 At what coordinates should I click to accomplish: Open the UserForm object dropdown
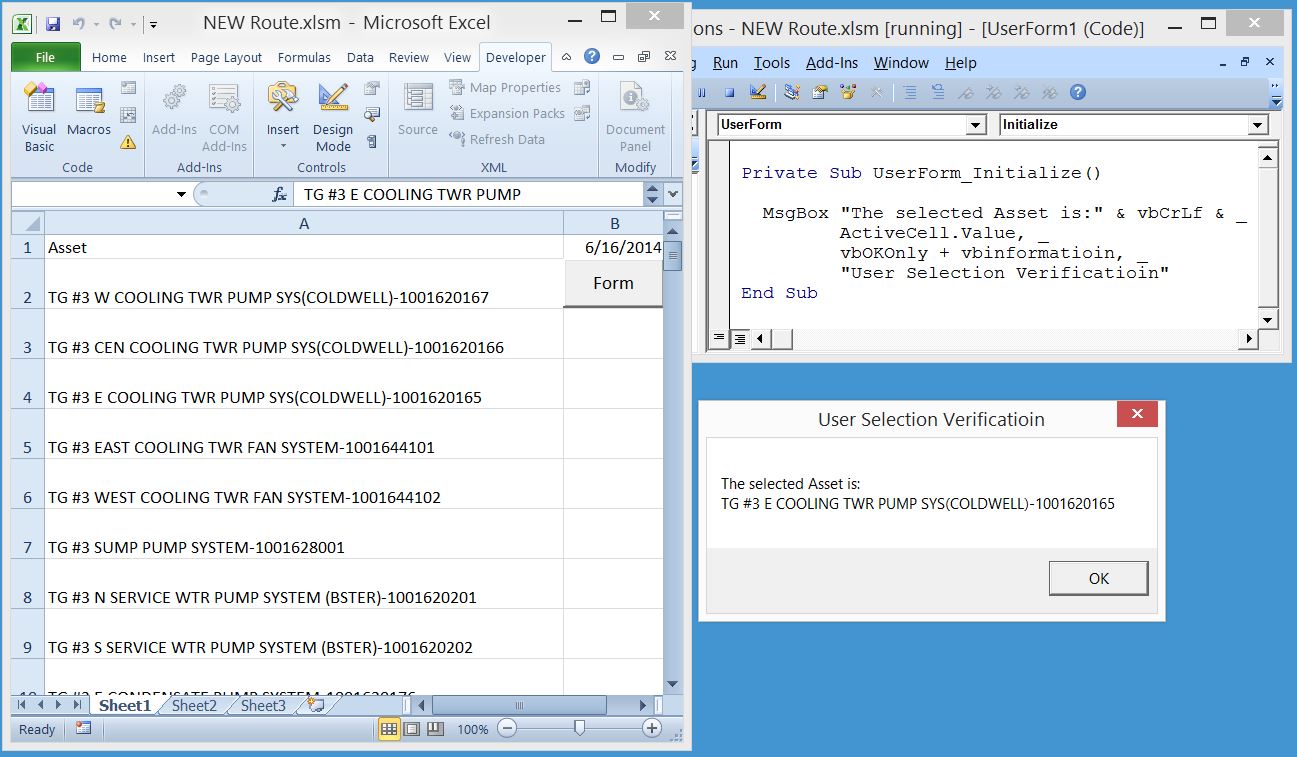click(976, 125)
